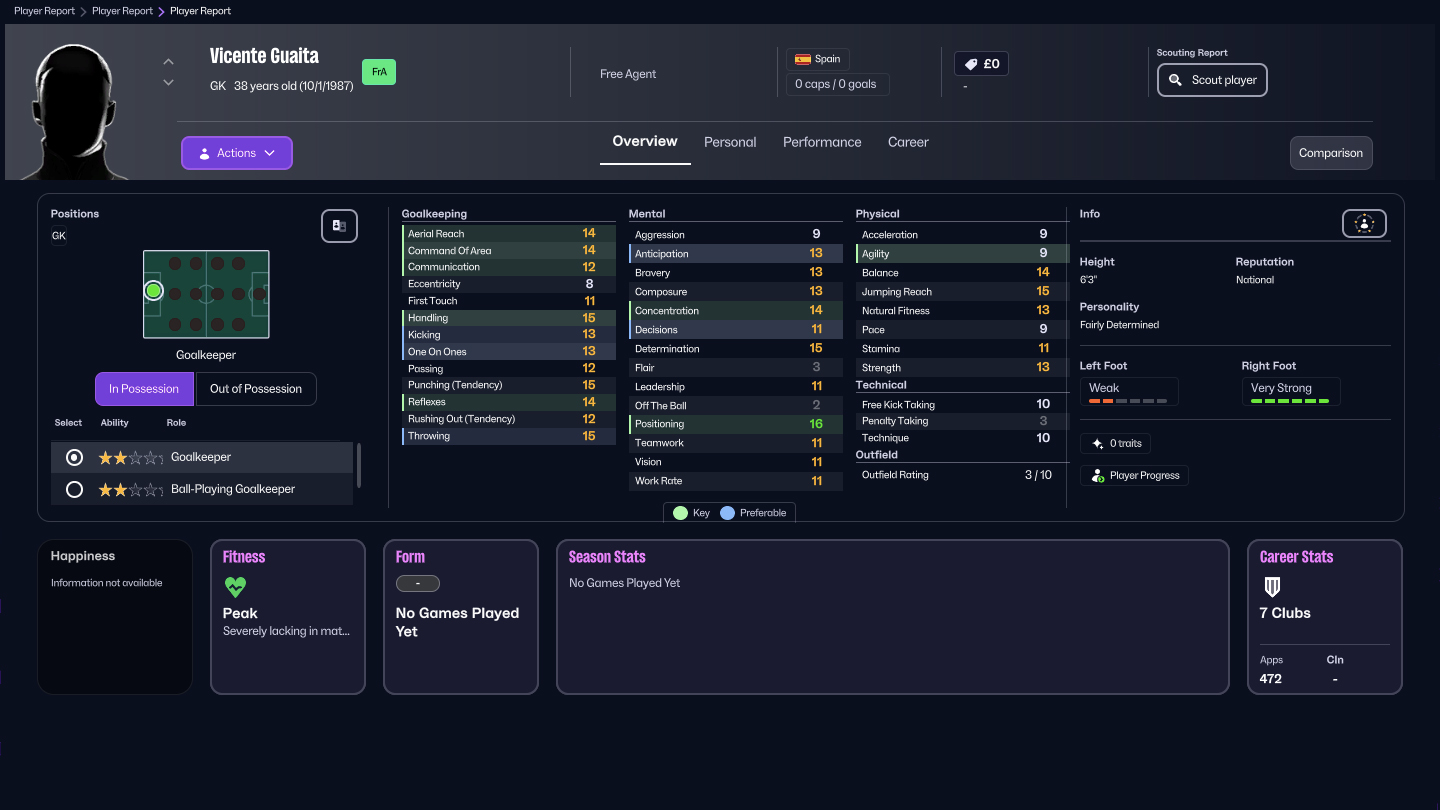Open the Season Stats card
Viewport: 1440px width, 810px height.
(892, 617)
